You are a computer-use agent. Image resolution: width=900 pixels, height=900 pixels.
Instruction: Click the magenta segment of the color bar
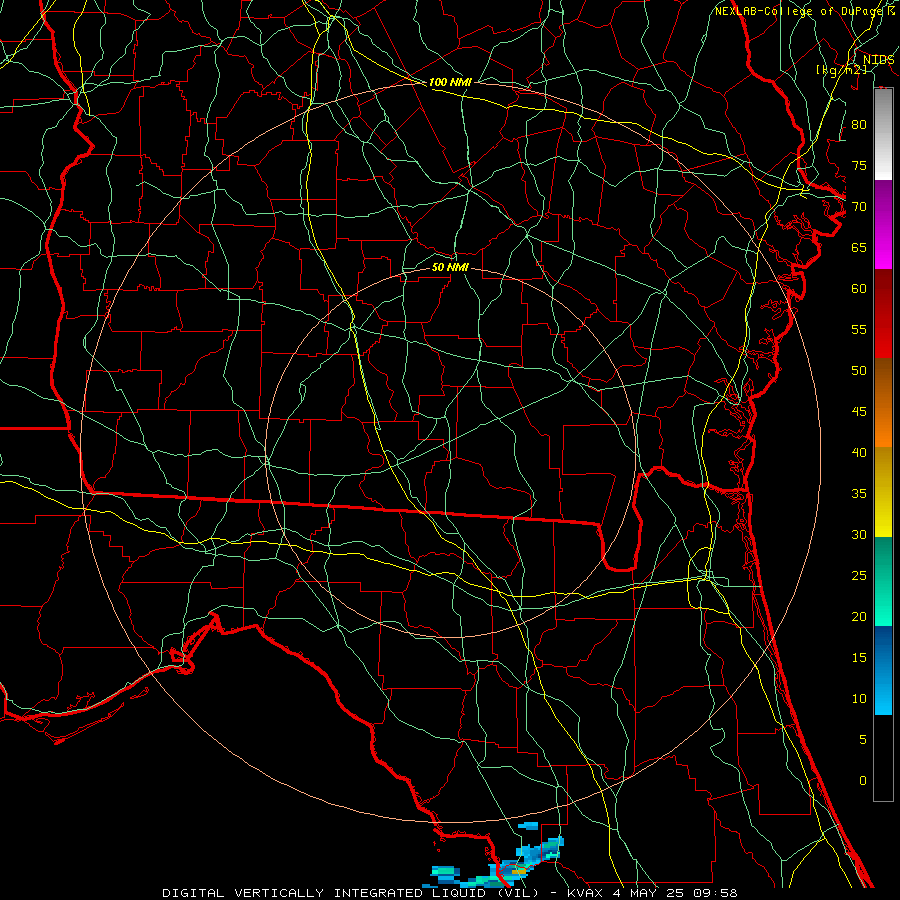point(883,225)
